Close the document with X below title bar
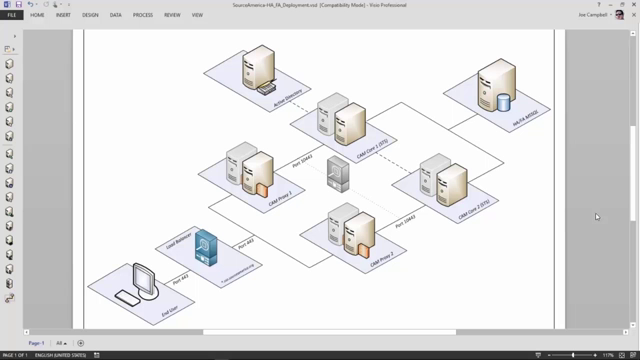The image size is (640, 360). (634, 15)
